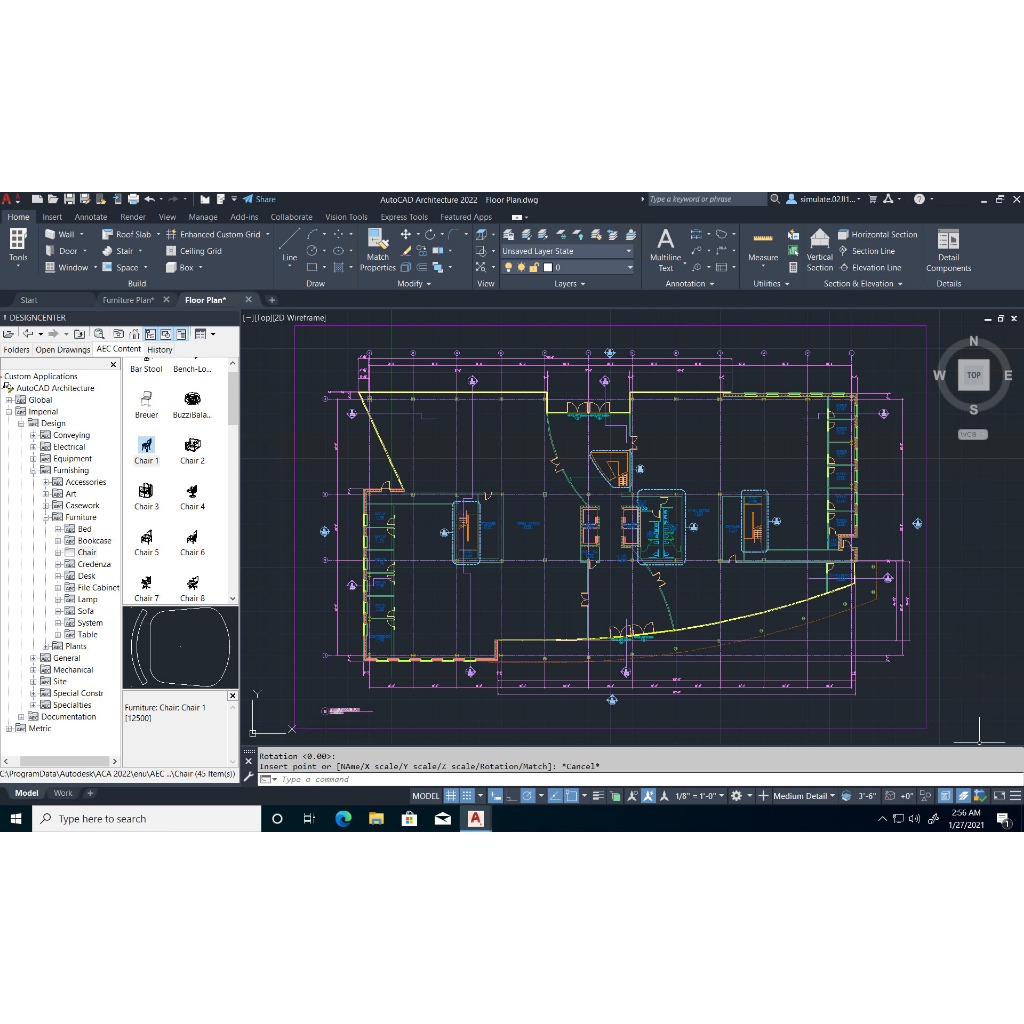This screenshot has width=1024, height=1024.
Task: Select the Multiline Text tool
Action: pyautogui.click(x=665, y=249)
